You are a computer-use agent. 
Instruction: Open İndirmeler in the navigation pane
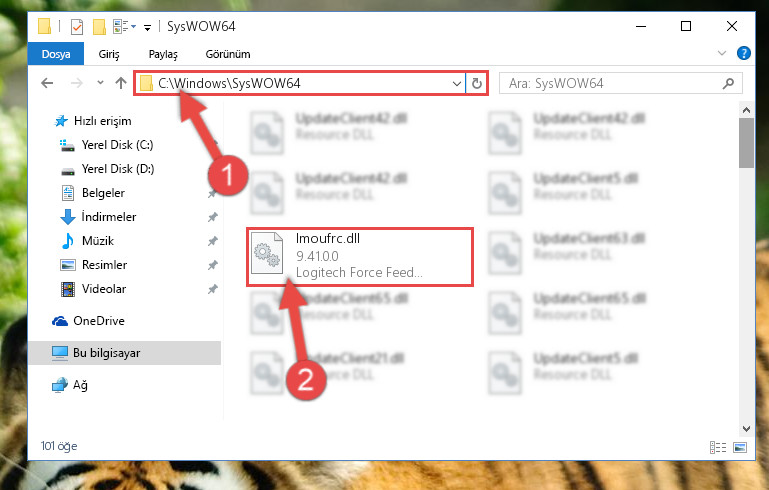109,217
